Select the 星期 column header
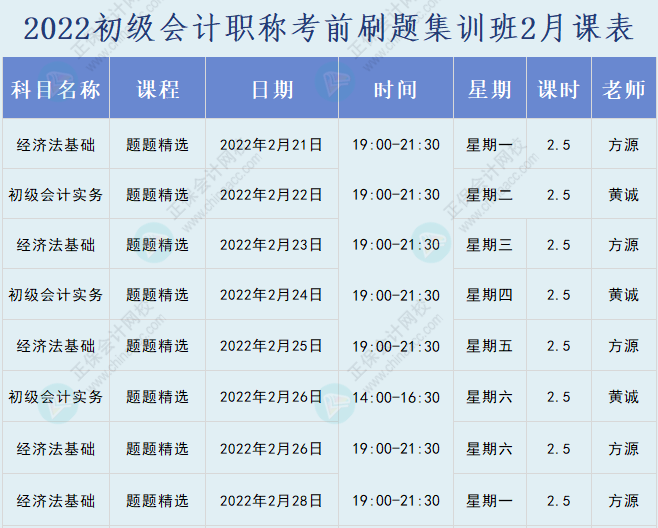 (490, 90)
